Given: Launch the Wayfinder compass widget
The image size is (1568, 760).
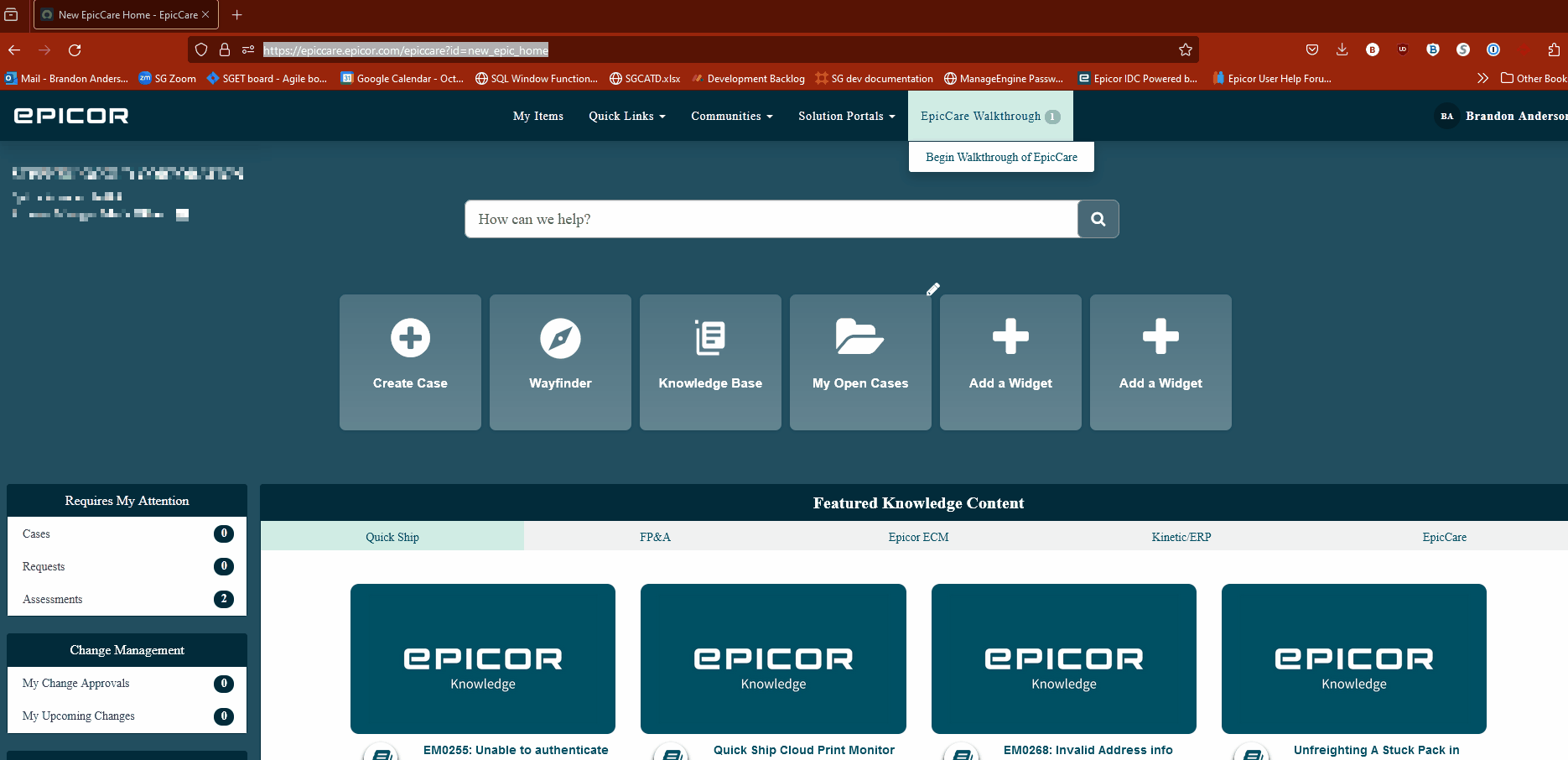Looking at the screenshot, I should click(560, 362).
